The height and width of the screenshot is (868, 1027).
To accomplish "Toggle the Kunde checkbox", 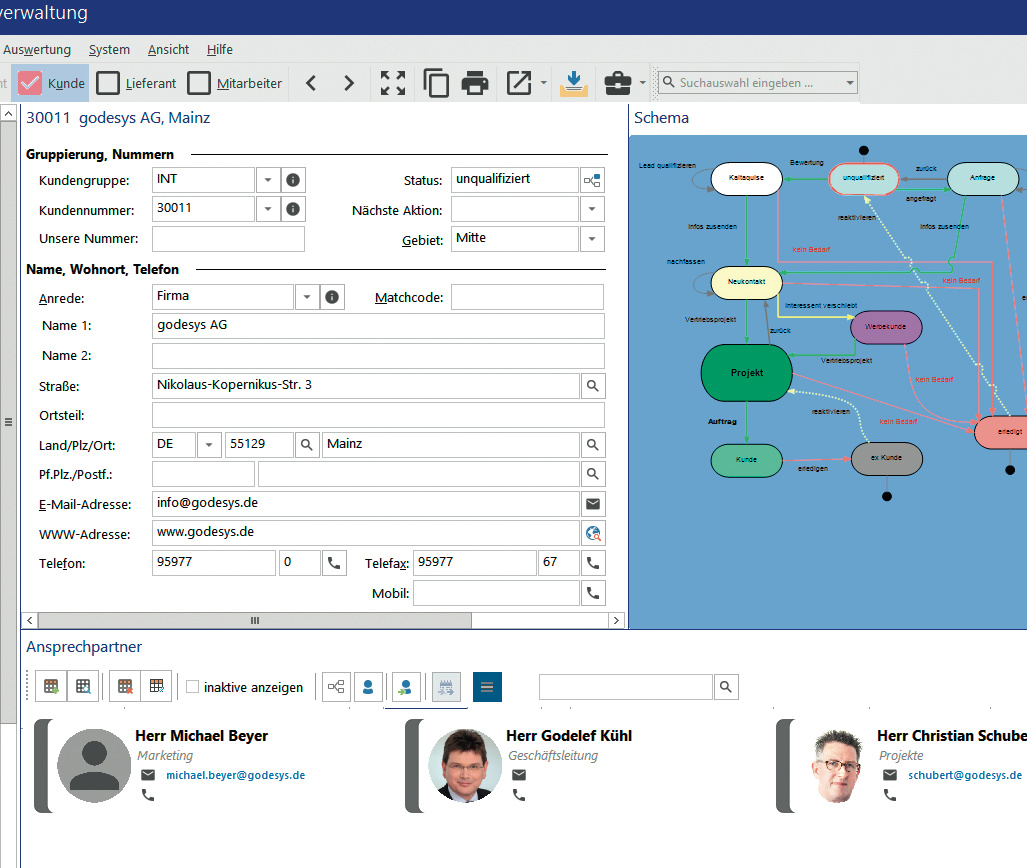I will 30,83.
